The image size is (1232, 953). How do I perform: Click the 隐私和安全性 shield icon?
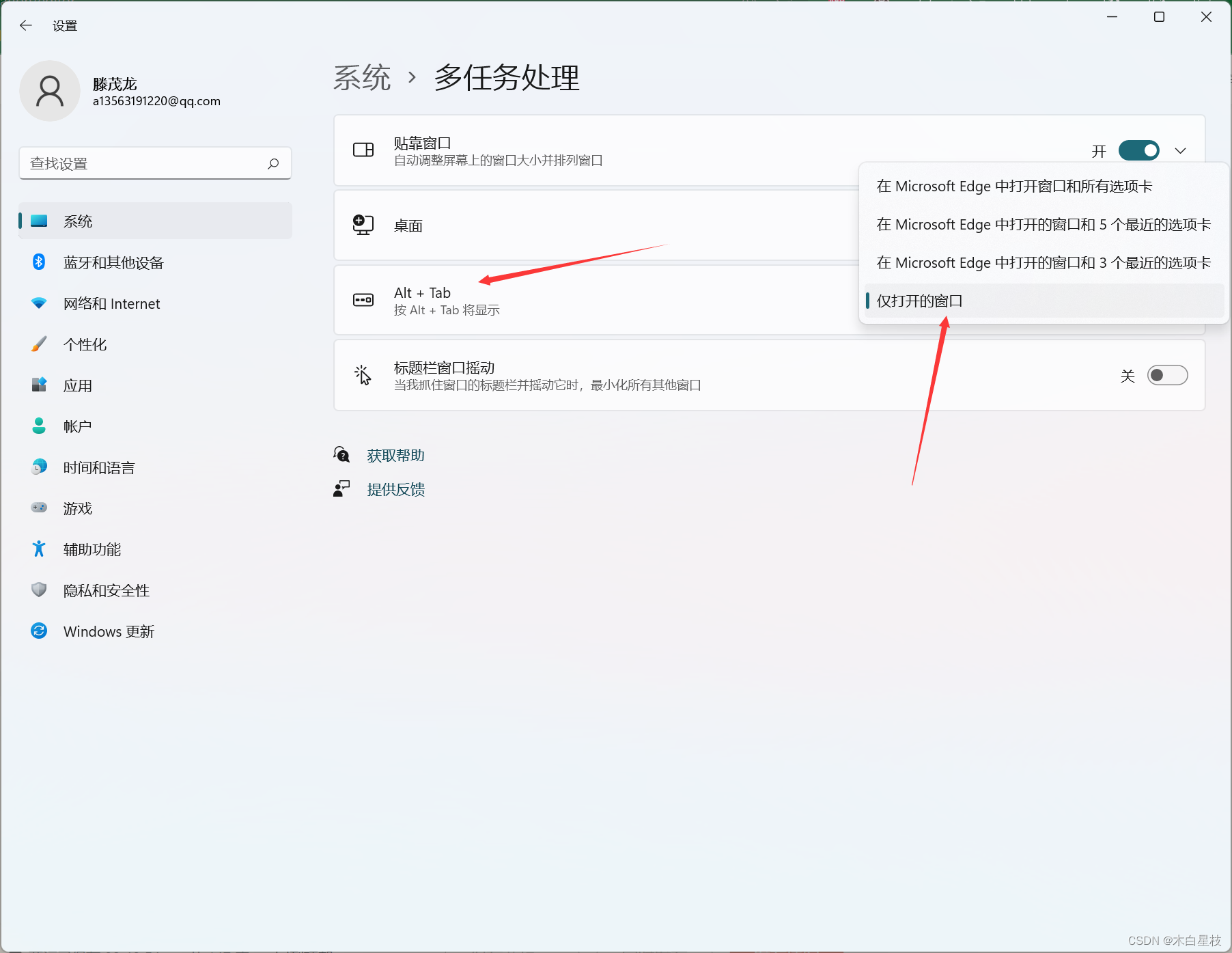(39, 590)
